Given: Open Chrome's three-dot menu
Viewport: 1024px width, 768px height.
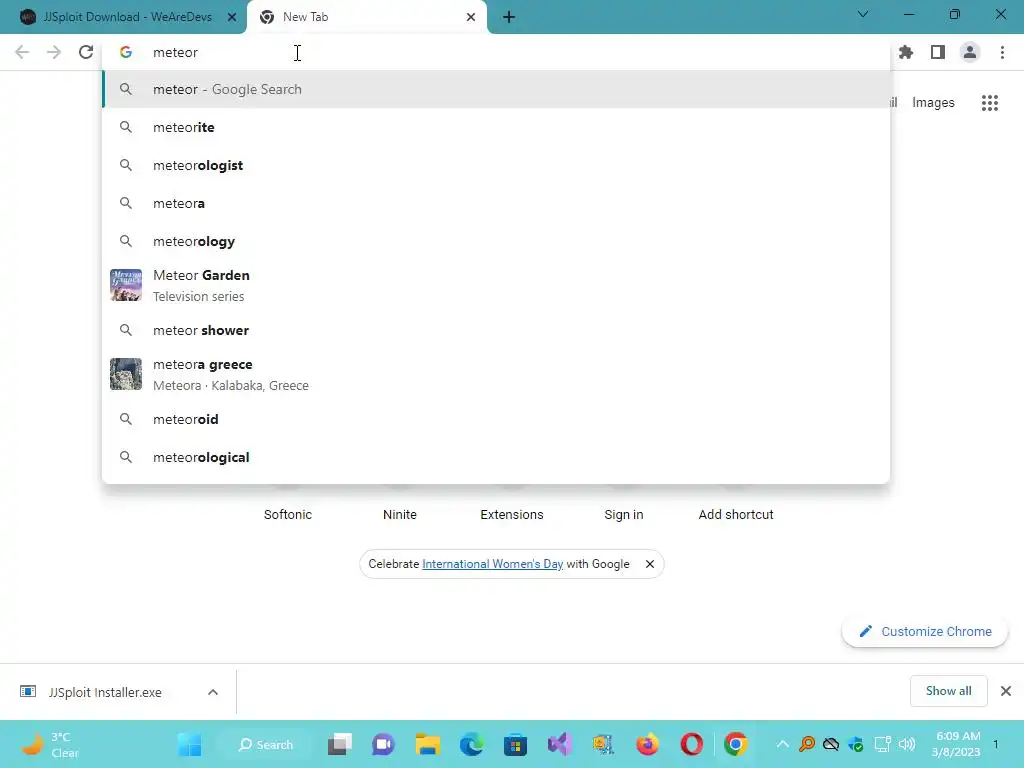Looking at the screenshot, I should [x=1002, y=52].
